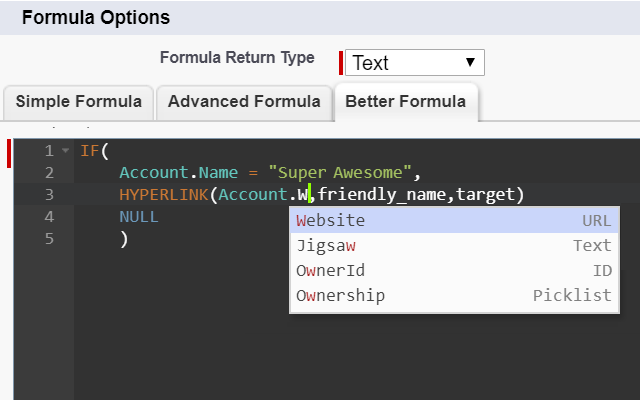Open the Formula Return Type dropdown

pyautogui.click(x=415, y=62)
